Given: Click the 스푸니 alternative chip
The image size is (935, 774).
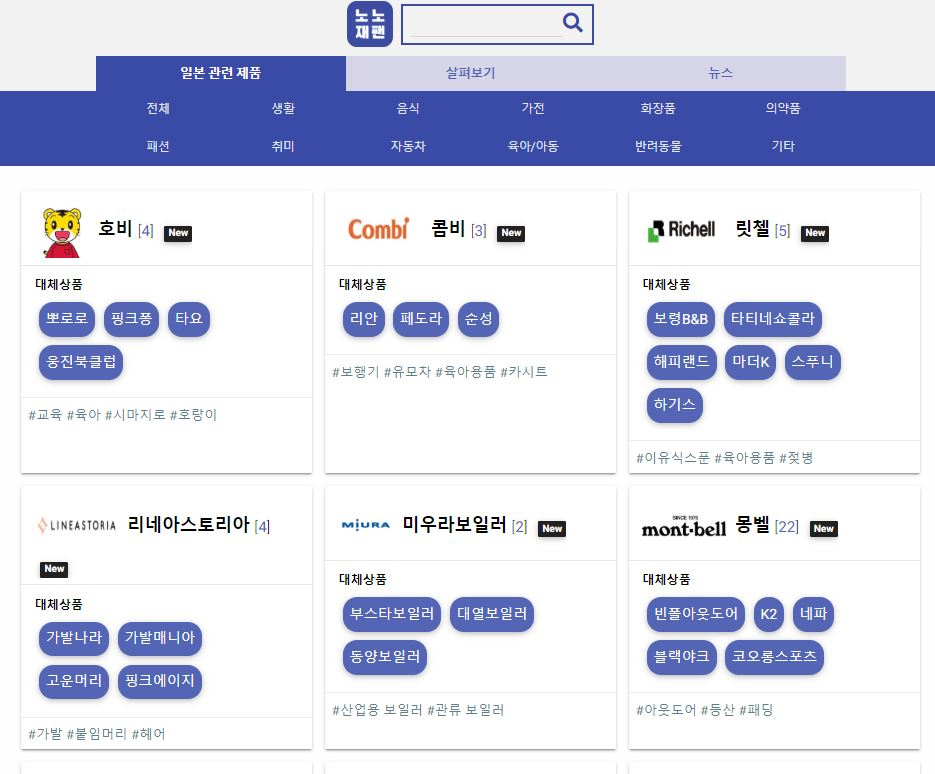Looking at the screenshot, I should [812, 361].
